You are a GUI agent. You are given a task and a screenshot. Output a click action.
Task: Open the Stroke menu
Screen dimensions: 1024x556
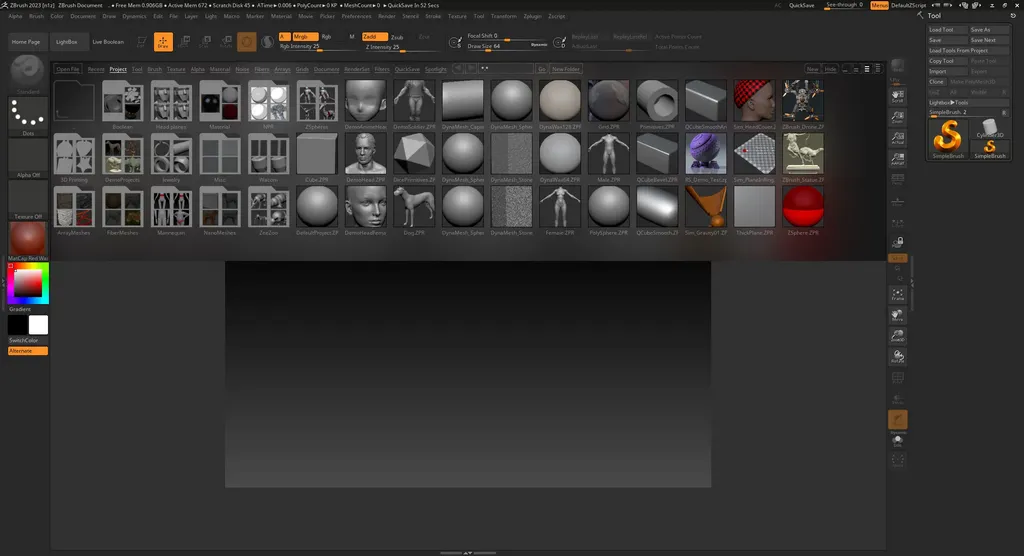[x=433, y=16]
